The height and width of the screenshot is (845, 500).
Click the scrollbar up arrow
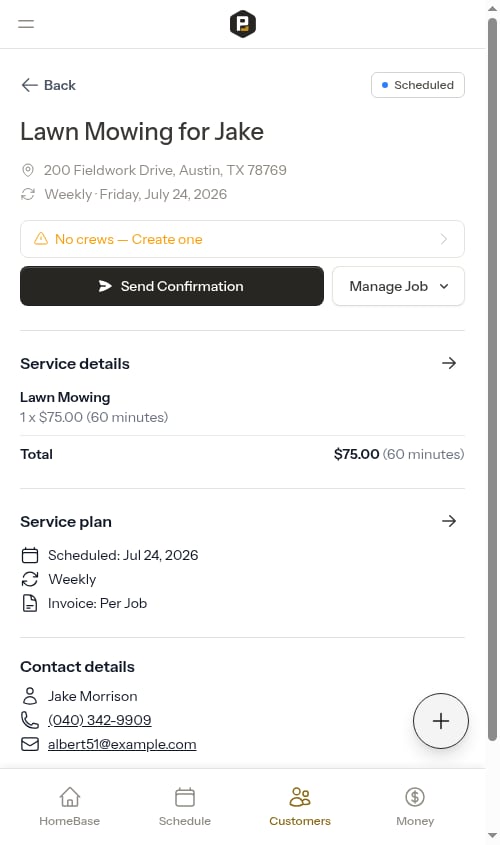coord(492,9)
